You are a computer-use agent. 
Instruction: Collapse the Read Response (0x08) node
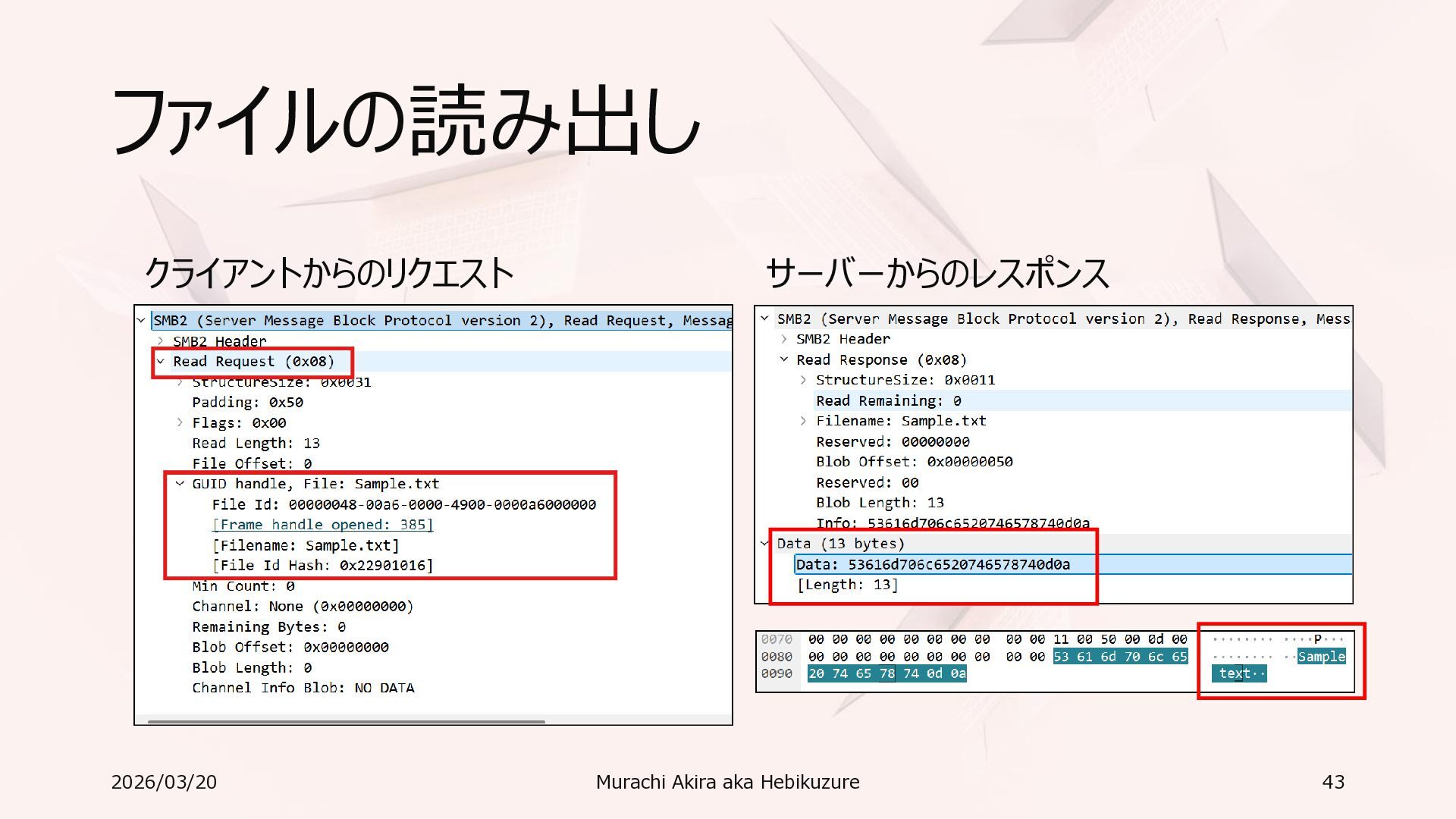click(784, 359)
